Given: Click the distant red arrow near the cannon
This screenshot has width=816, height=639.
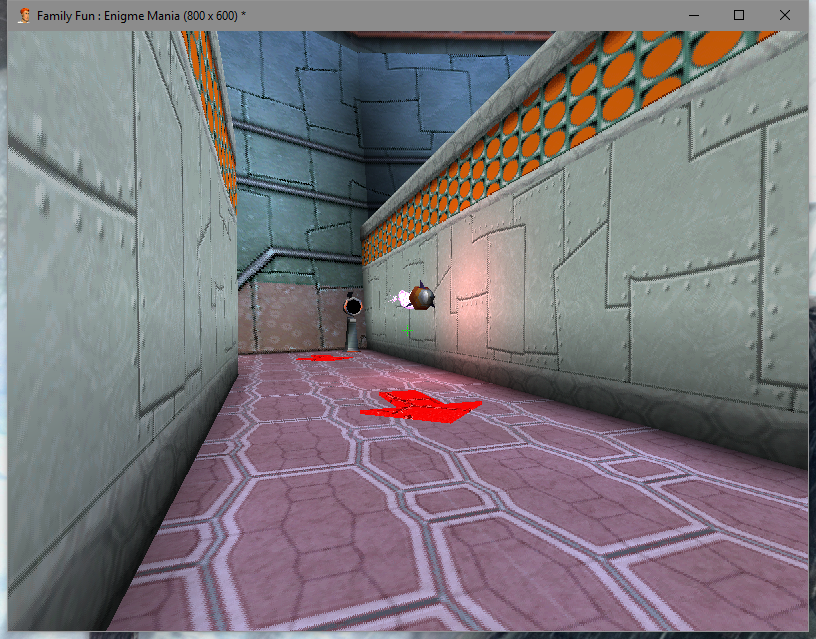Looking at the screenshot, I should pyautogui.click(x=324, y=358).
